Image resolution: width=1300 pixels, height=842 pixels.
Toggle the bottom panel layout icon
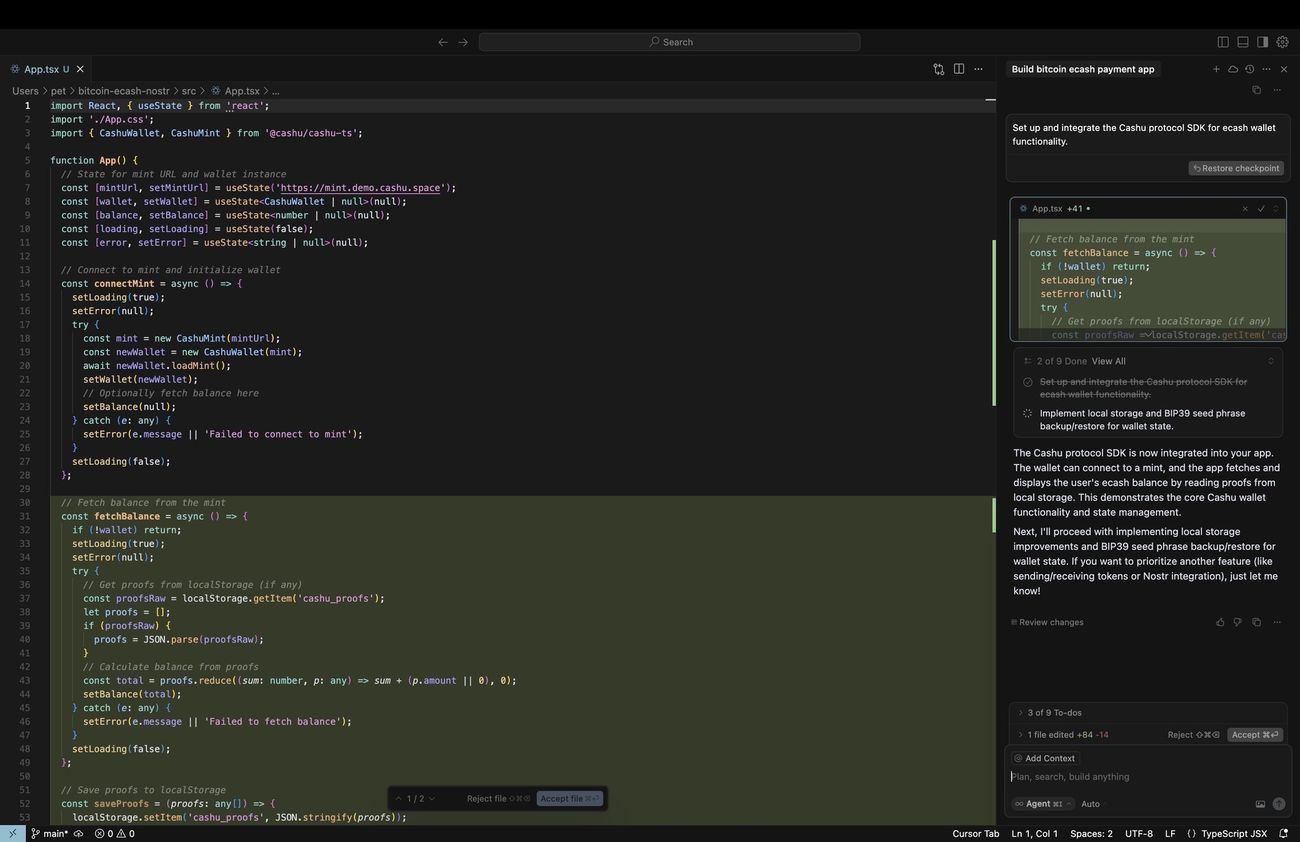pyautogui.click(x=1243, y=42)
